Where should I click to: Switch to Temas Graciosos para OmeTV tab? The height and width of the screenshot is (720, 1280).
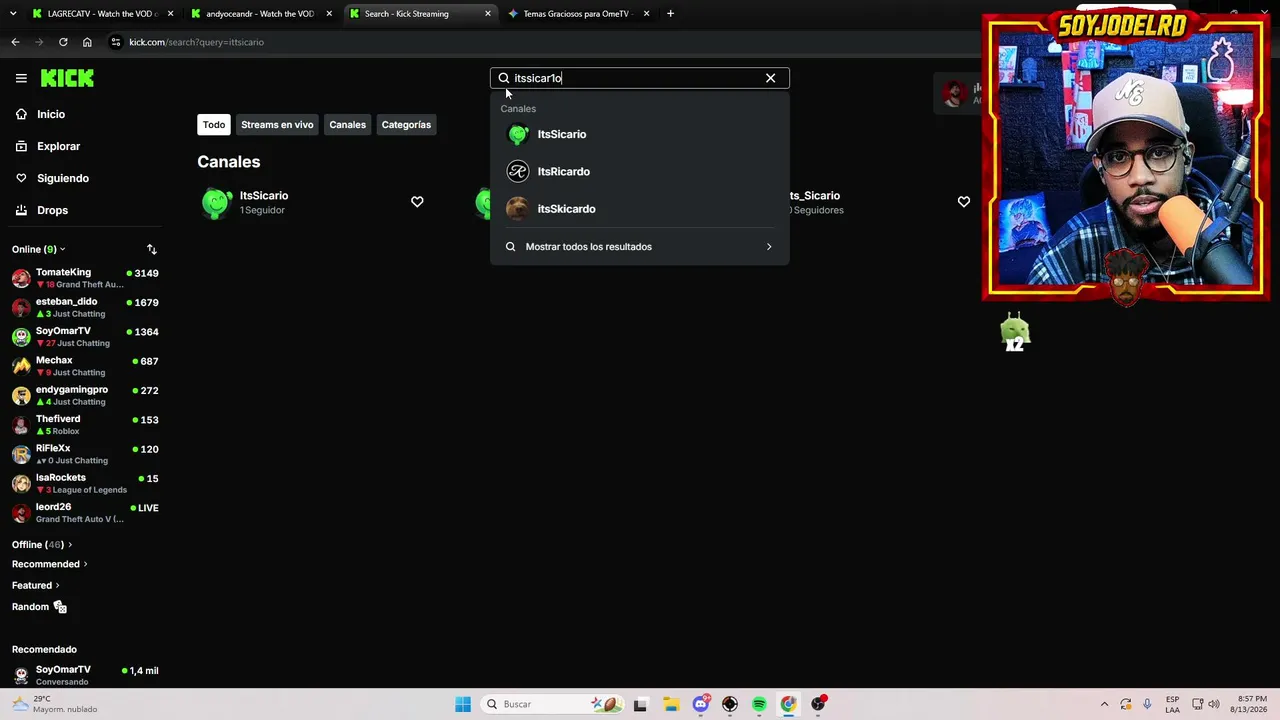pos(579,14)
